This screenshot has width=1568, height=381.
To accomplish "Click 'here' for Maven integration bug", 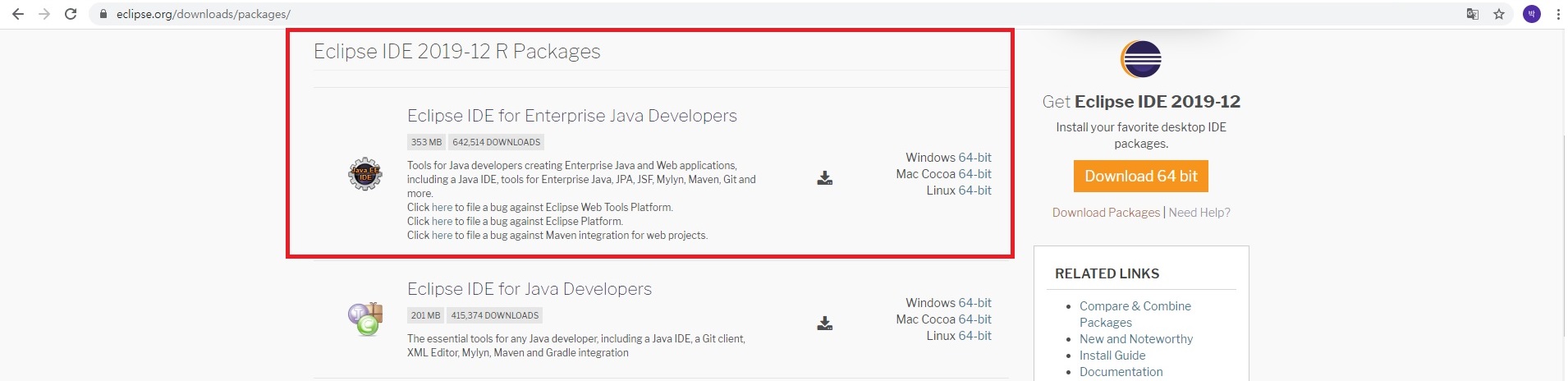I will 442,236.
